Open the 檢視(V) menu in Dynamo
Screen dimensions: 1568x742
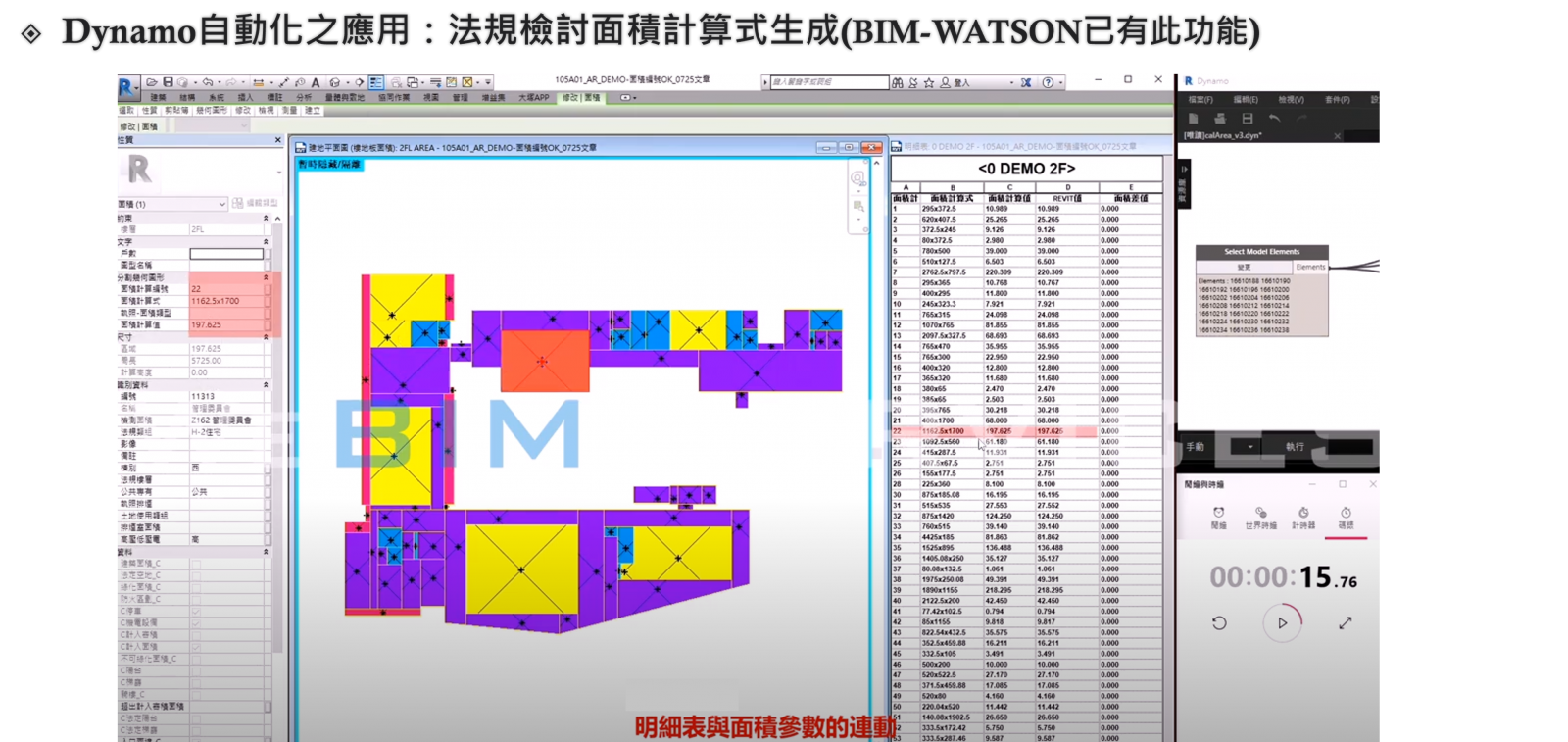point(1291,100)
